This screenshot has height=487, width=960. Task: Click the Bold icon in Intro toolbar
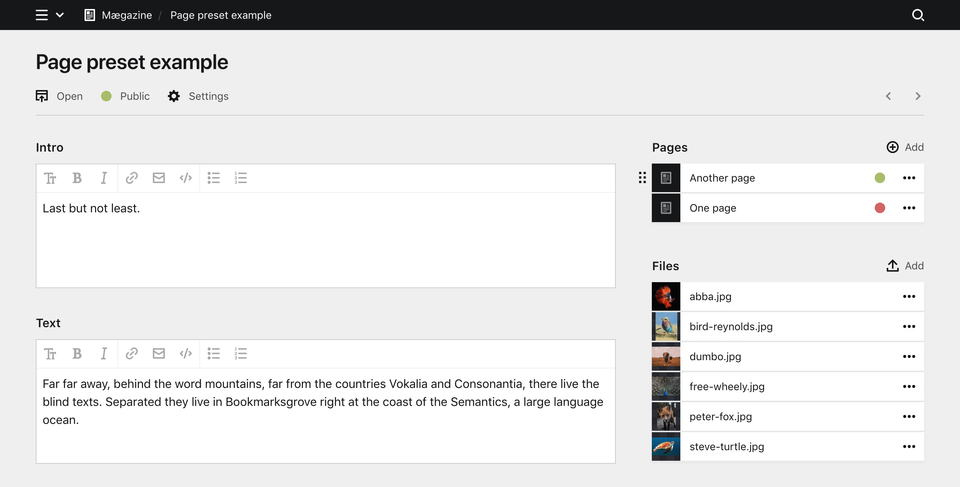77,178
